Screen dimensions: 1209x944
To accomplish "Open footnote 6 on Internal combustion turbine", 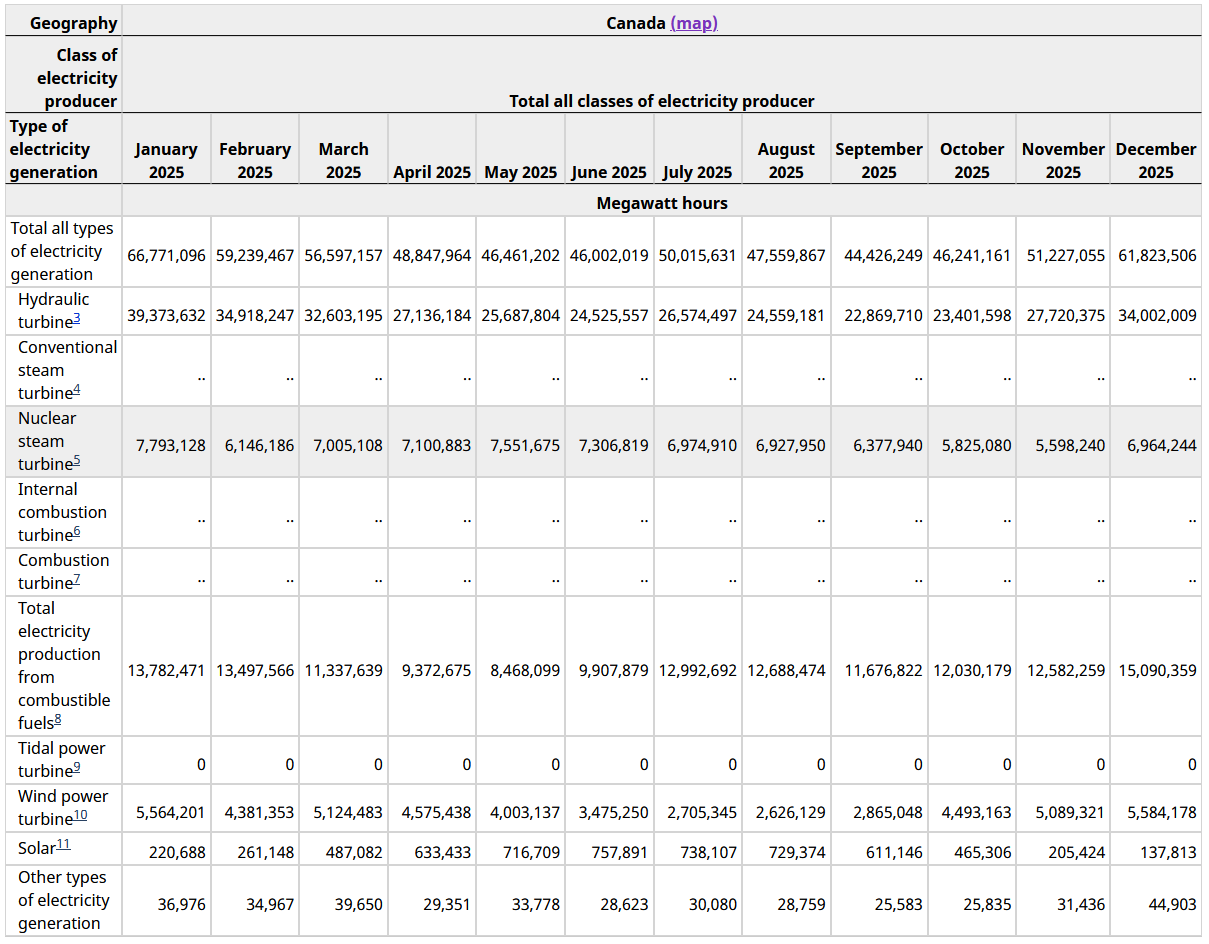I will click(x=77, y=533).
